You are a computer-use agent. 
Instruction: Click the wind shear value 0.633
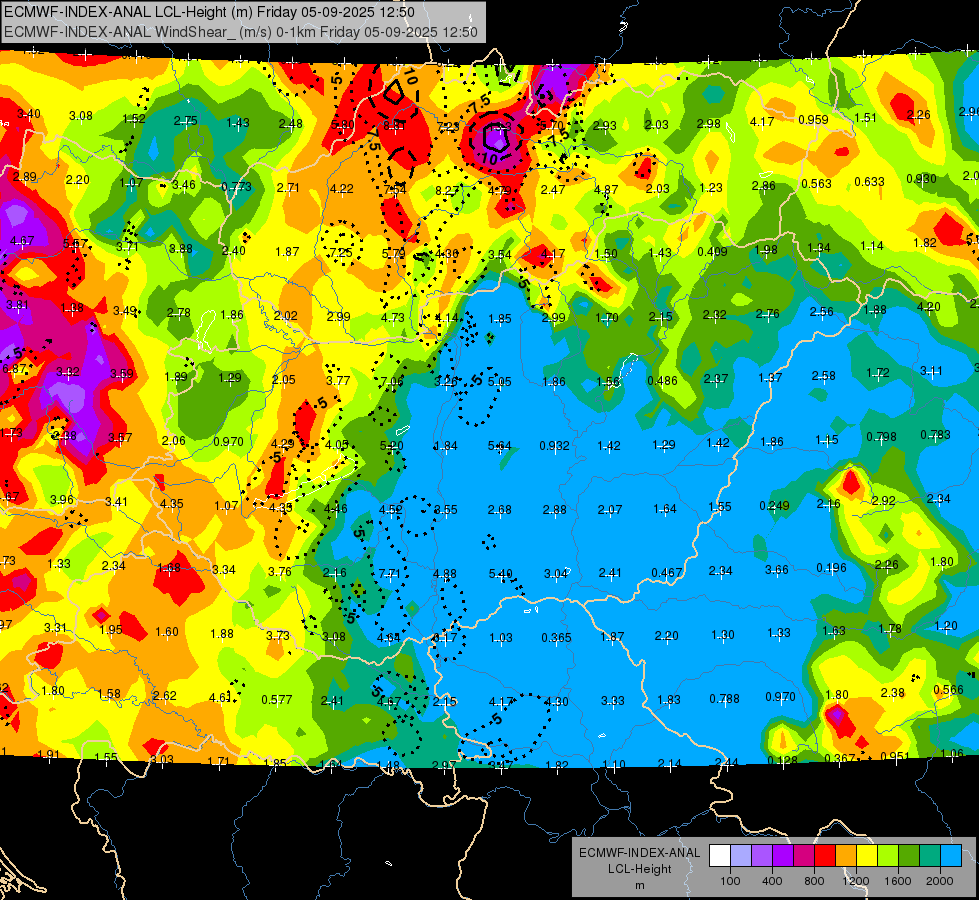point(869,182)
